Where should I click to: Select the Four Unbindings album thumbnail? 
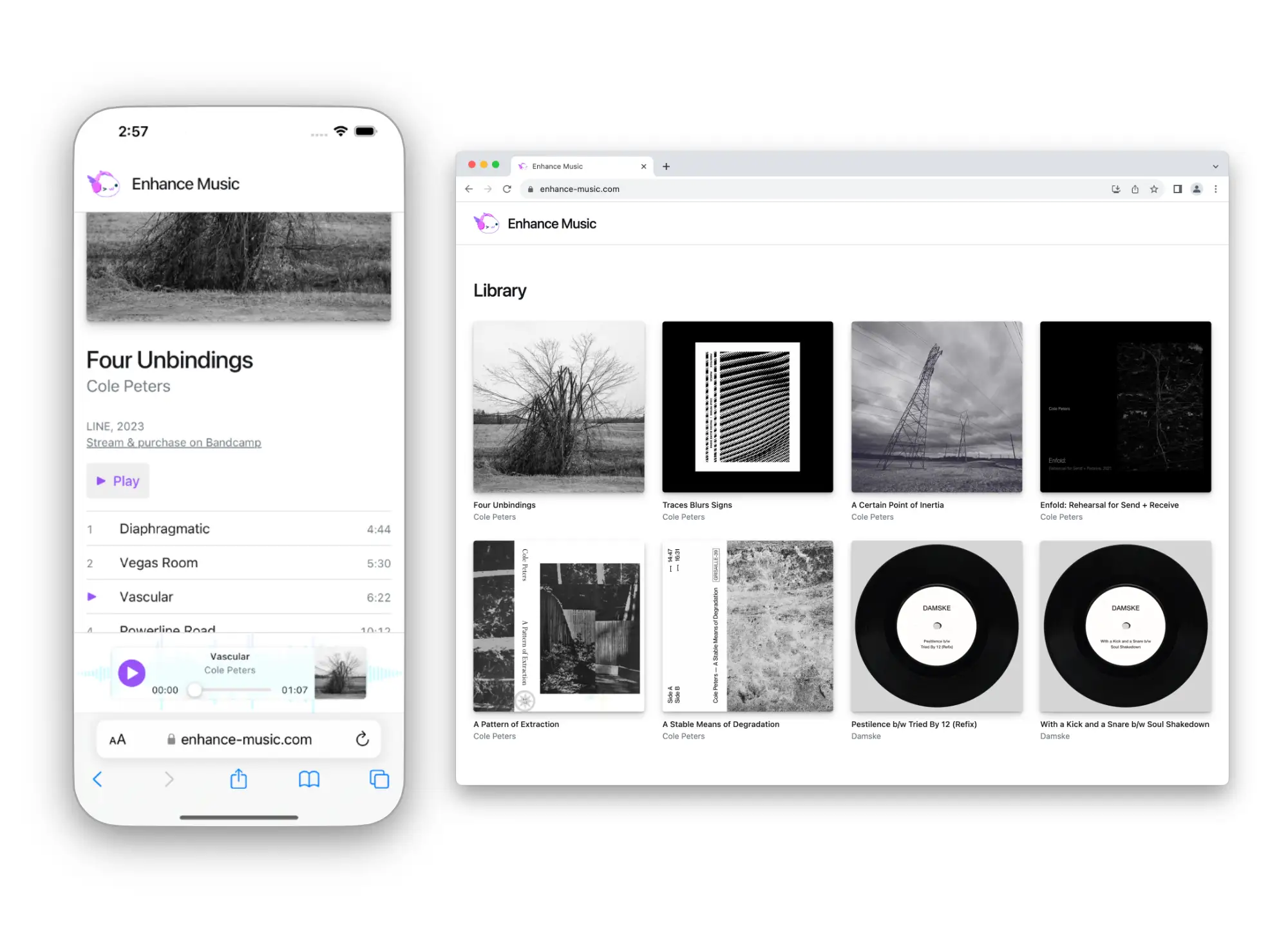[558, 406]
